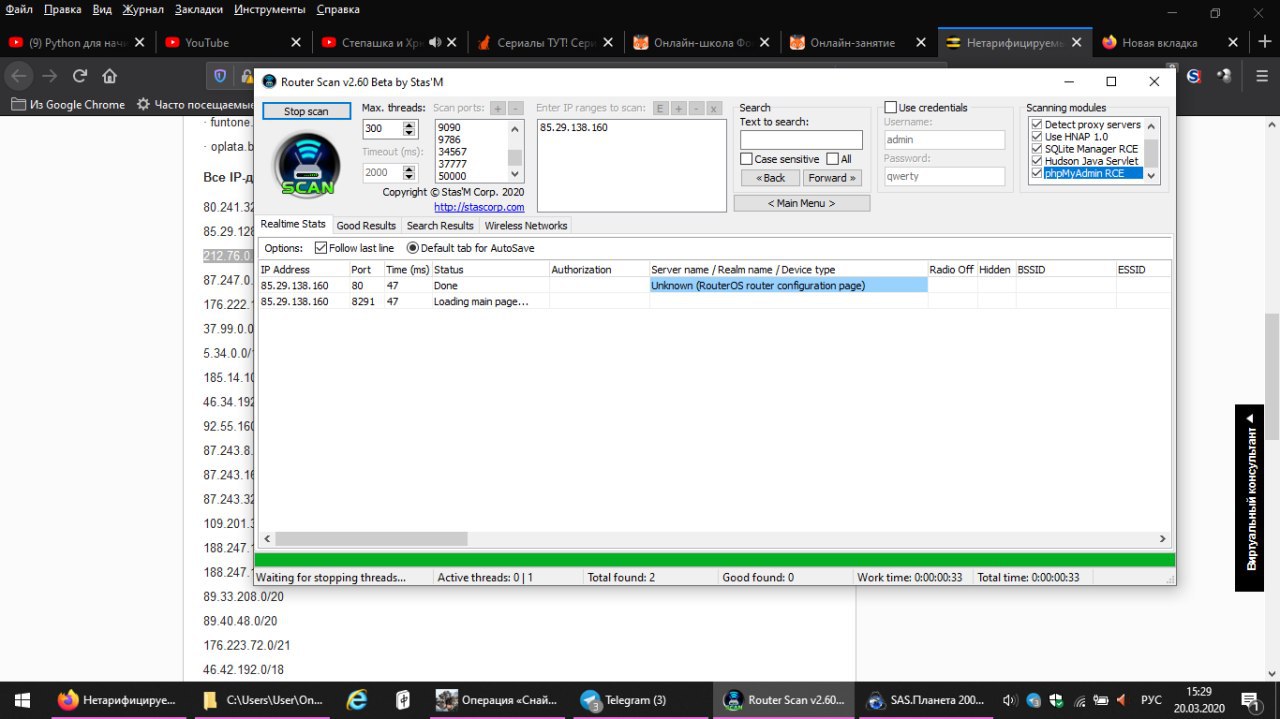
Task: Click the taskbar volume speaker icon
Action: coord(1010,700)
